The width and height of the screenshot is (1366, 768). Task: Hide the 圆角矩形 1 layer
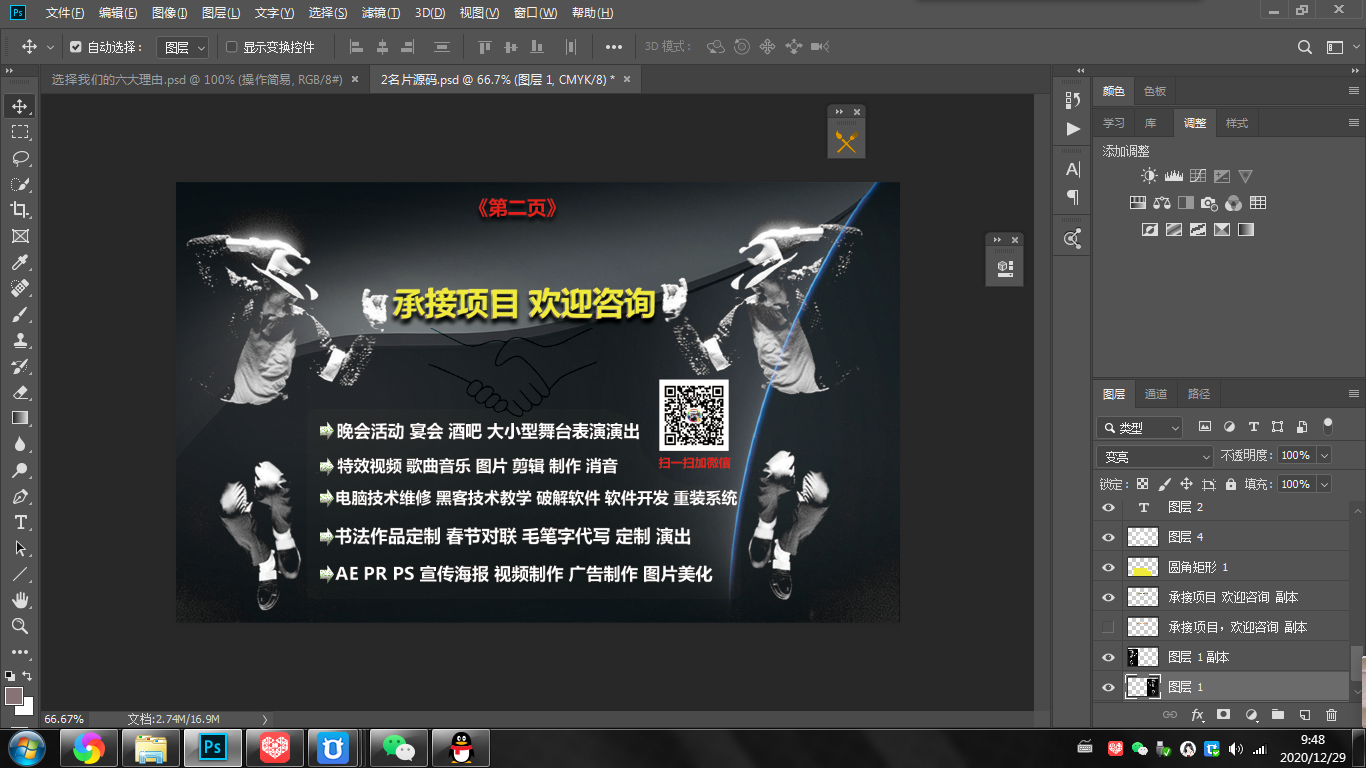click(x=1108, y=567)
